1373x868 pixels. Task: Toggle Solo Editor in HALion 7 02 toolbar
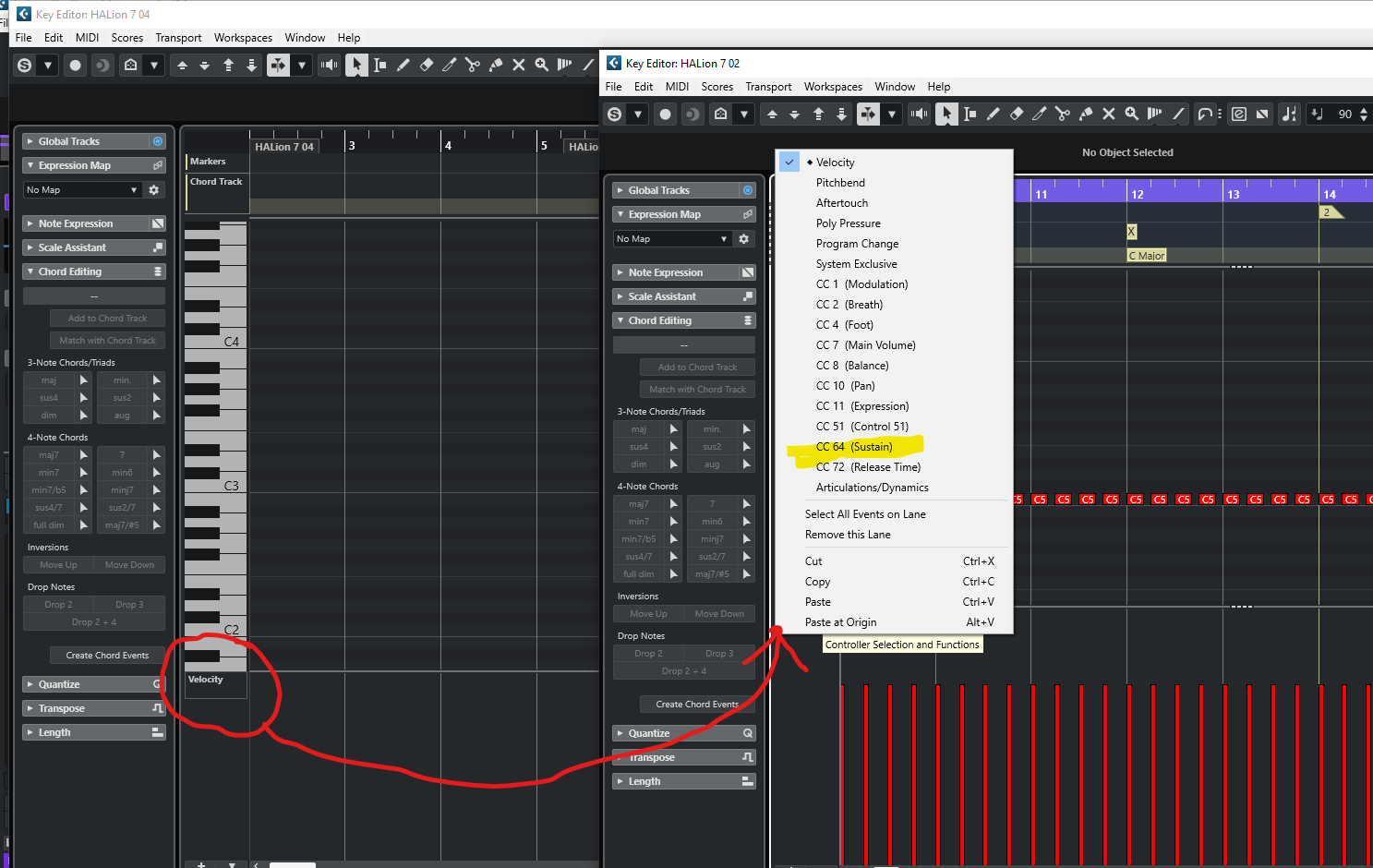pos(615,114)
